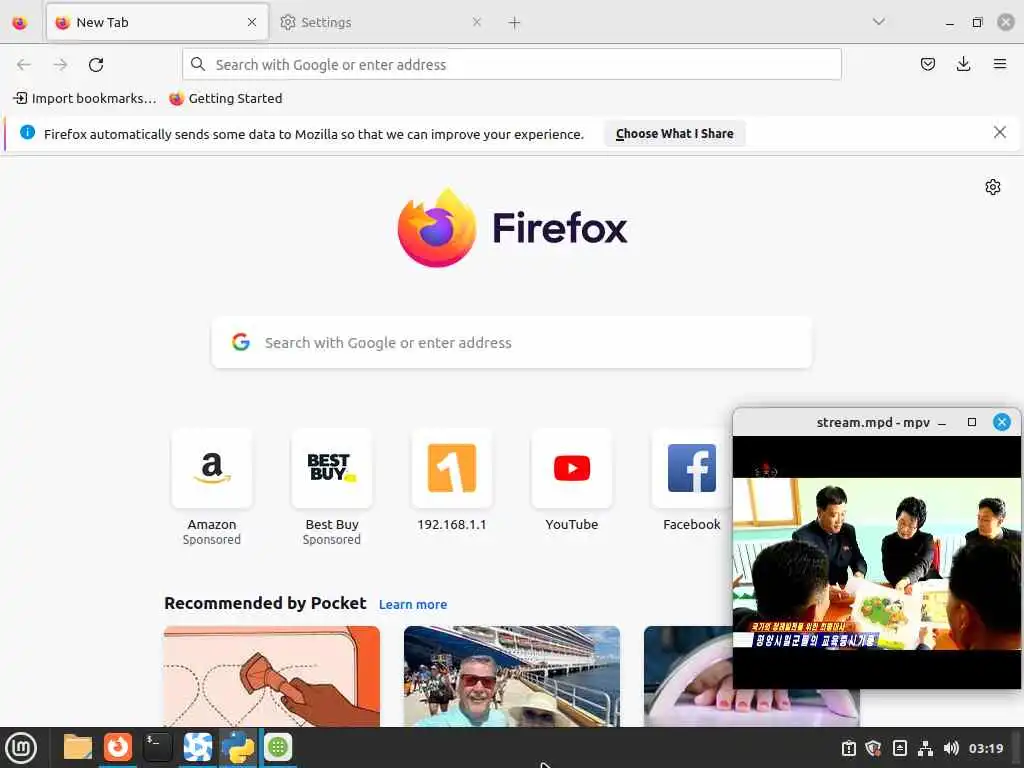Image resolution: width=1024 pixels, height=768 pixels.
Task: Click Choose What I Share button
Action: pyautogui.click(x=675, y=133)
